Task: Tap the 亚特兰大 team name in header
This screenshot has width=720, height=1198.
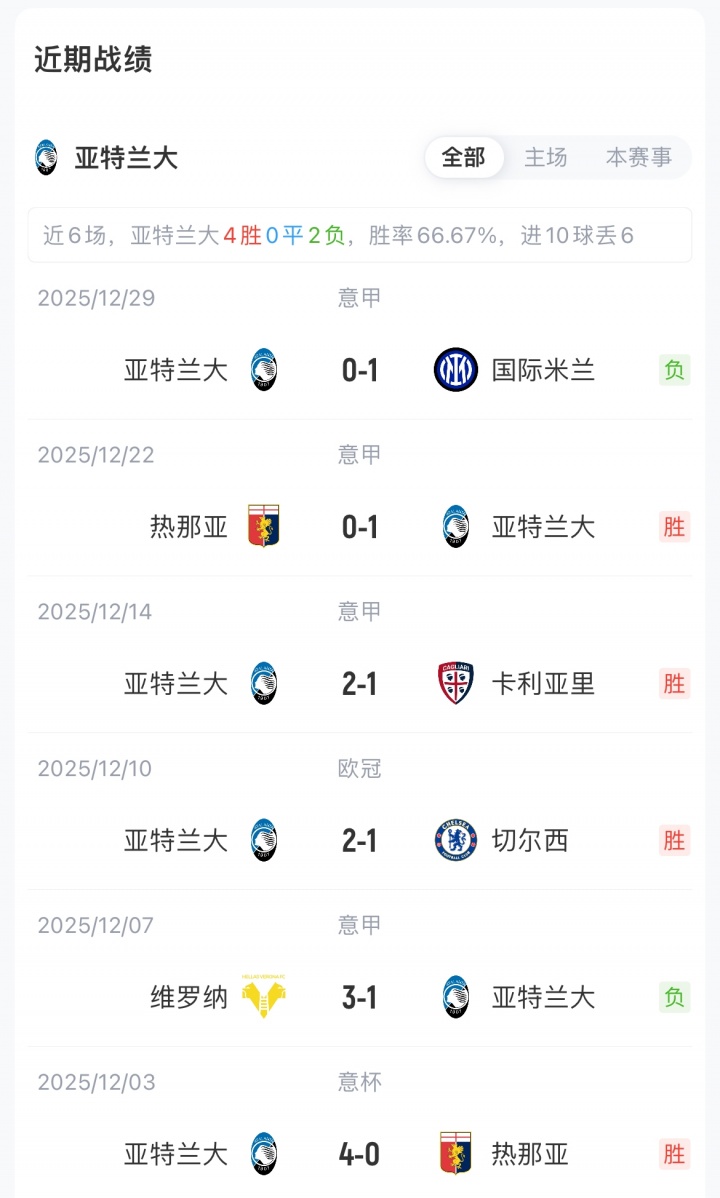Action: click(126, 158)
